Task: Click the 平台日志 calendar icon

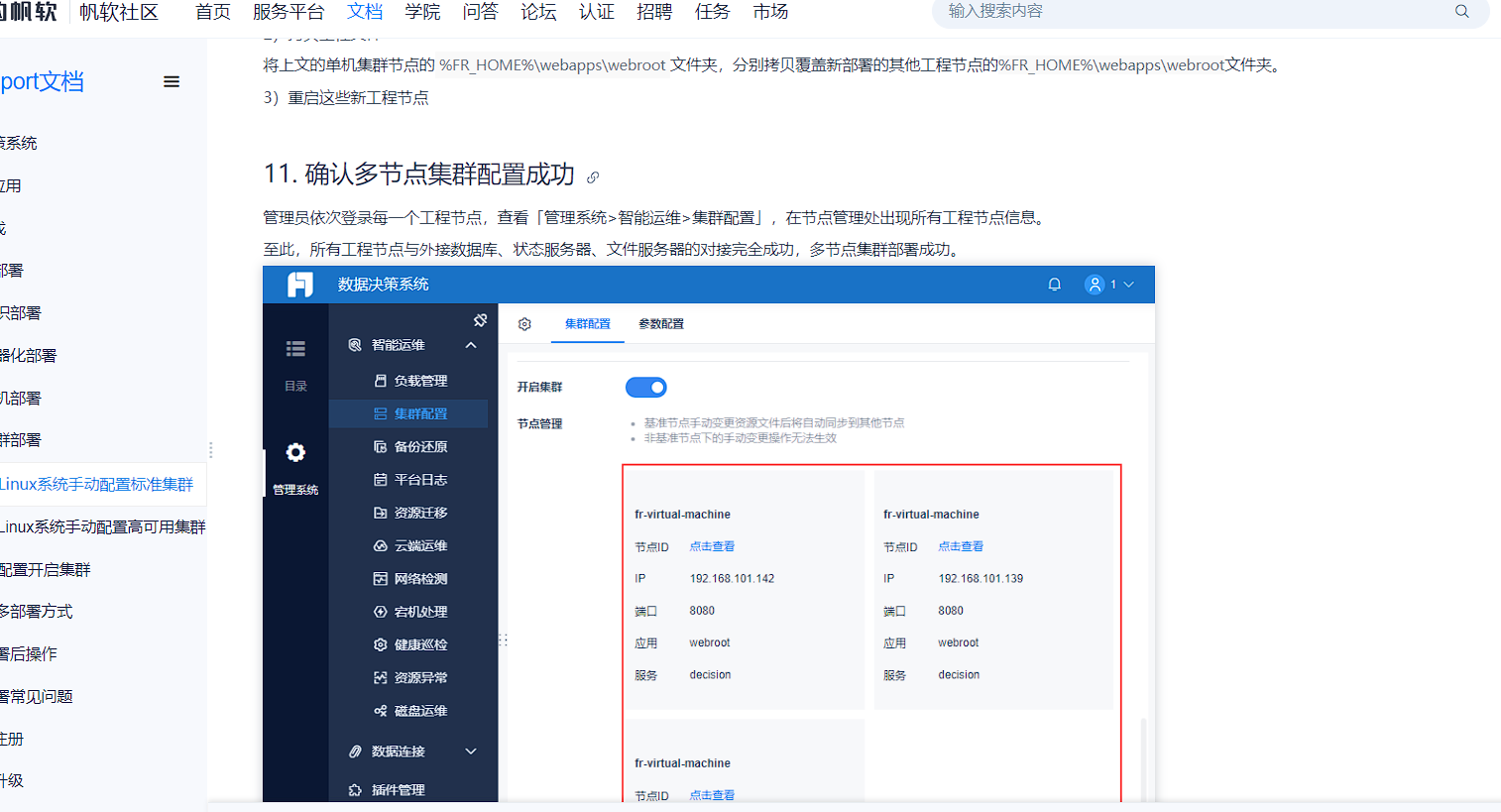Action: click(x=380, y=480)
